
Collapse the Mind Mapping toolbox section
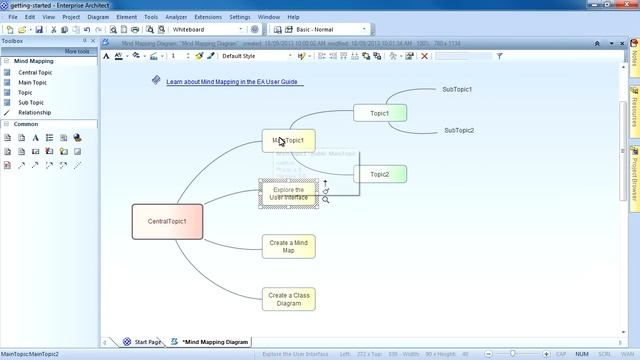[7, 61]
